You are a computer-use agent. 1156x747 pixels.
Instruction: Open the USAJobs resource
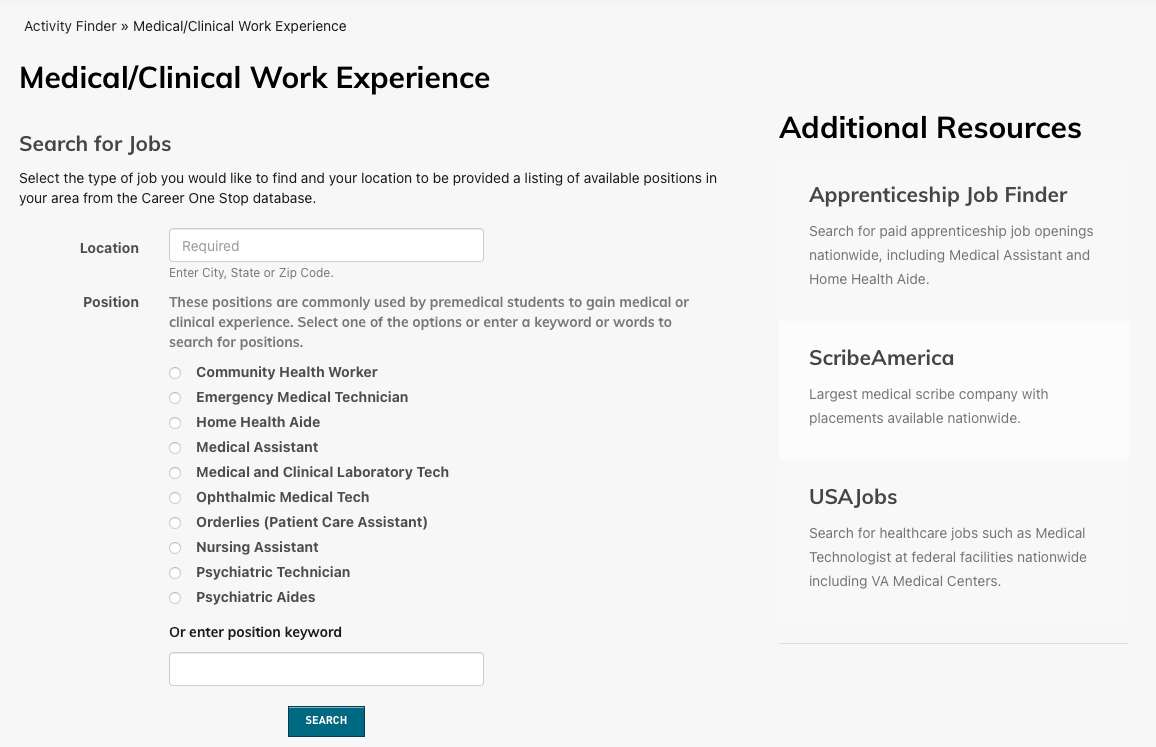(x=853, y=496)
